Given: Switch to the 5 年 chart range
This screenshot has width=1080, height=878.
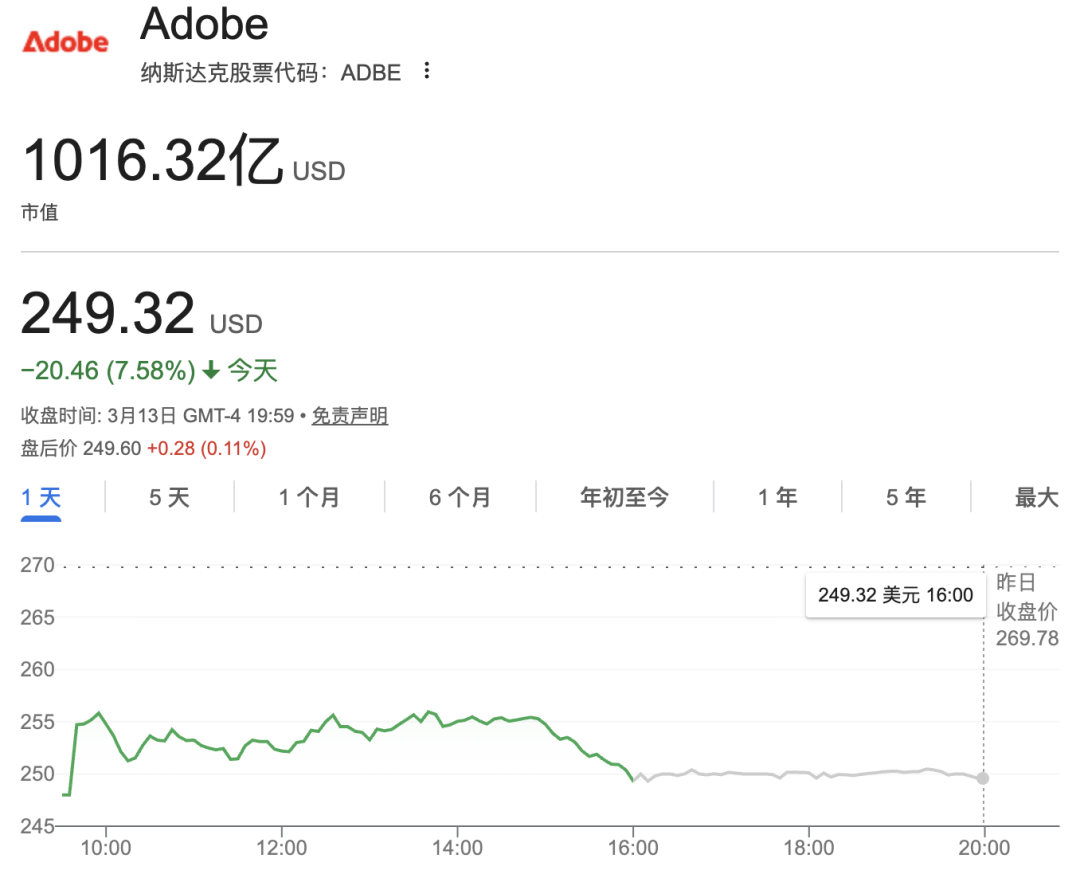Looking at the screenshot, I should [906, 497].
